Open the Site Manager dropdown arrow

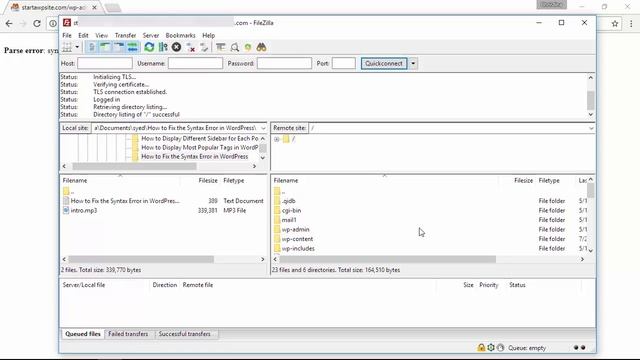77,47
